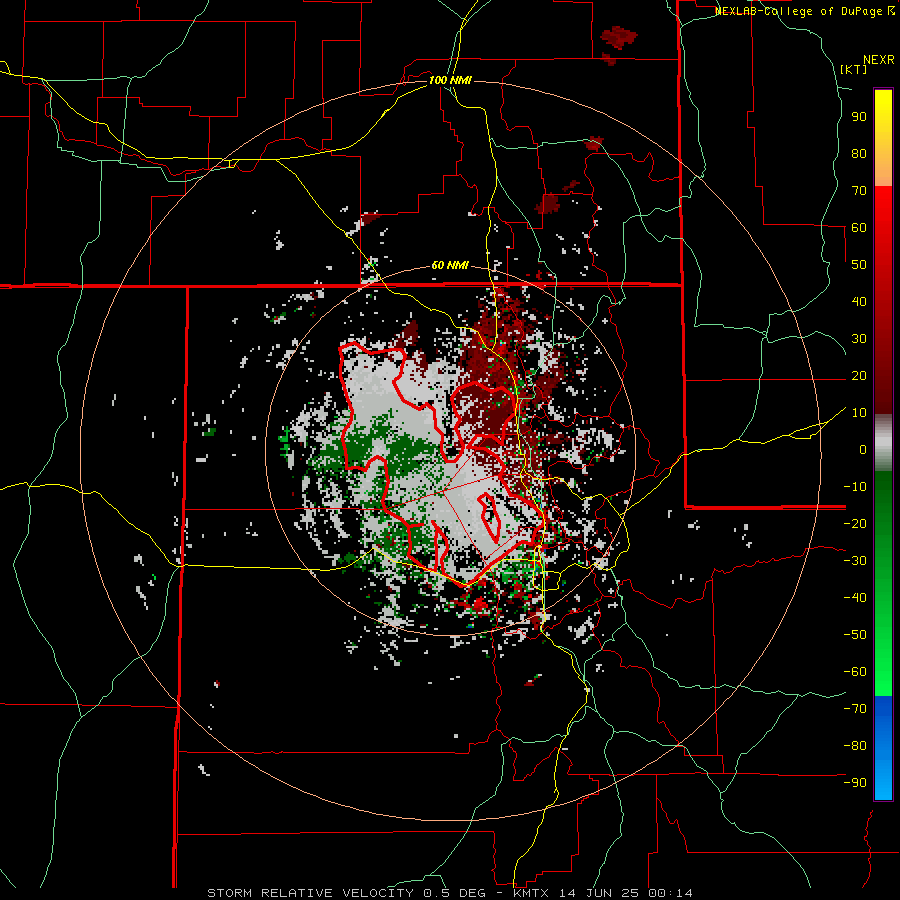Click the 30 value on velocity scale
900x900 pixels.
click(x=859, y=339)
